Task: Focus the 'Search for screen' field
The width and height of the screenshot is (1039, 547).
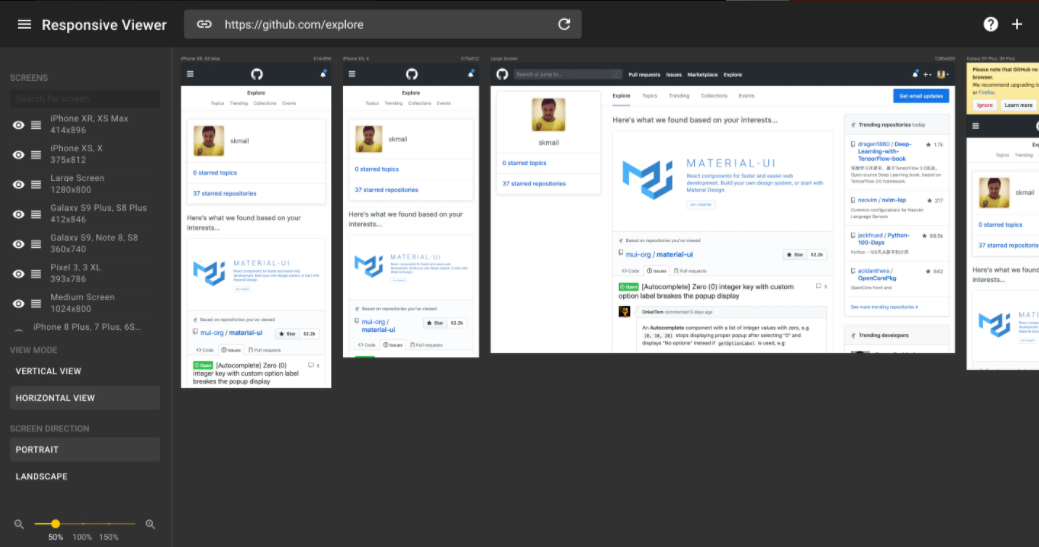Action: tap(85, 99)
